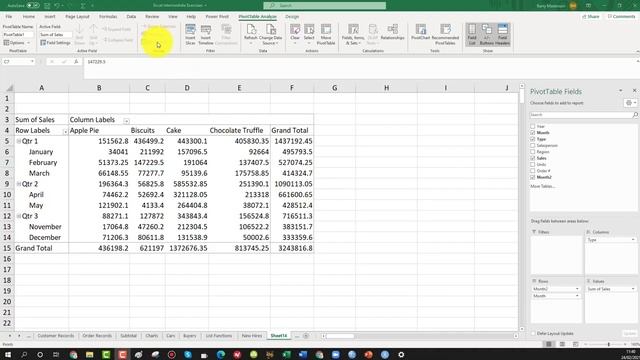Open Sum of Sales dropdown in Values
640x360 pixels.
tap(633, 289)
